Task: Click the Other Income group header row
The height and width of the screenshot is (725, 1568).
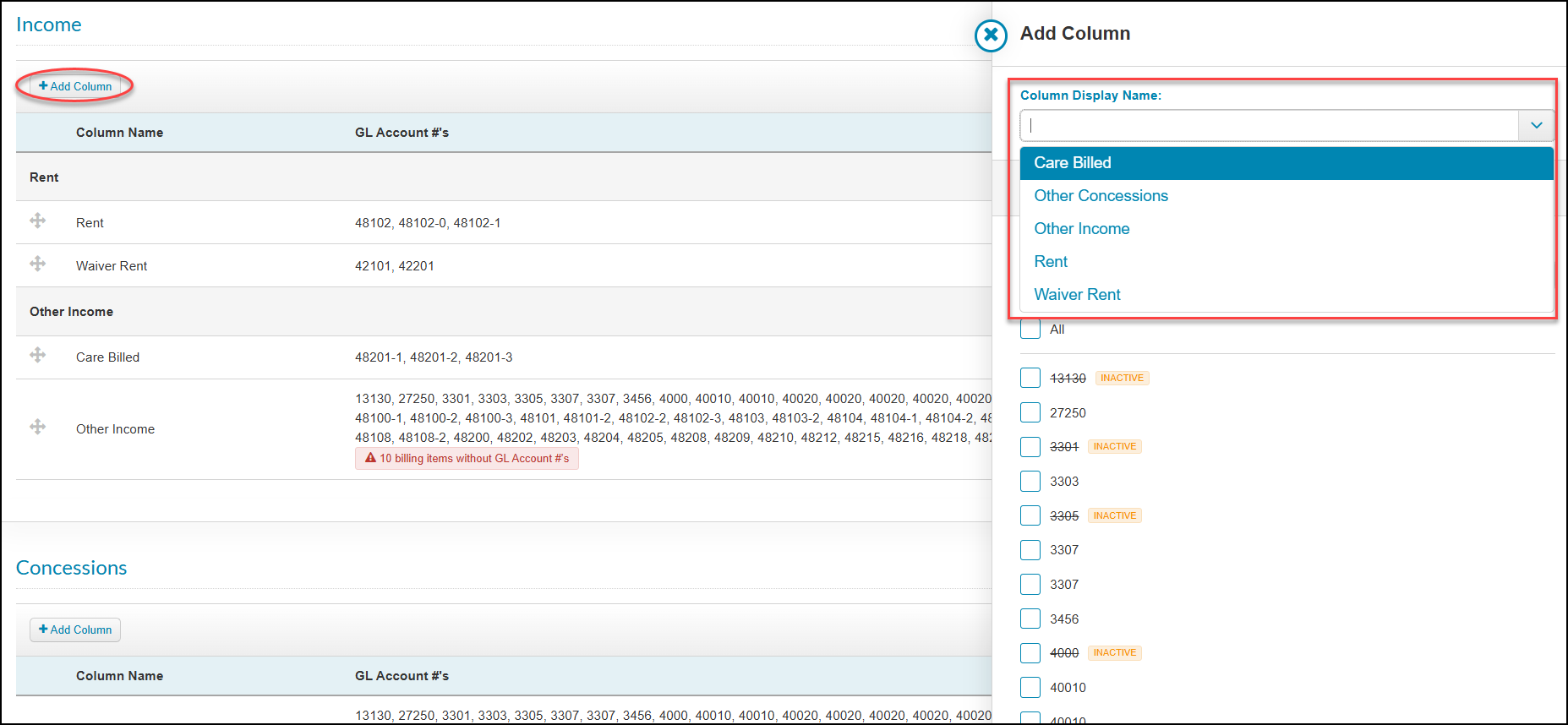Action: (504, 312)
